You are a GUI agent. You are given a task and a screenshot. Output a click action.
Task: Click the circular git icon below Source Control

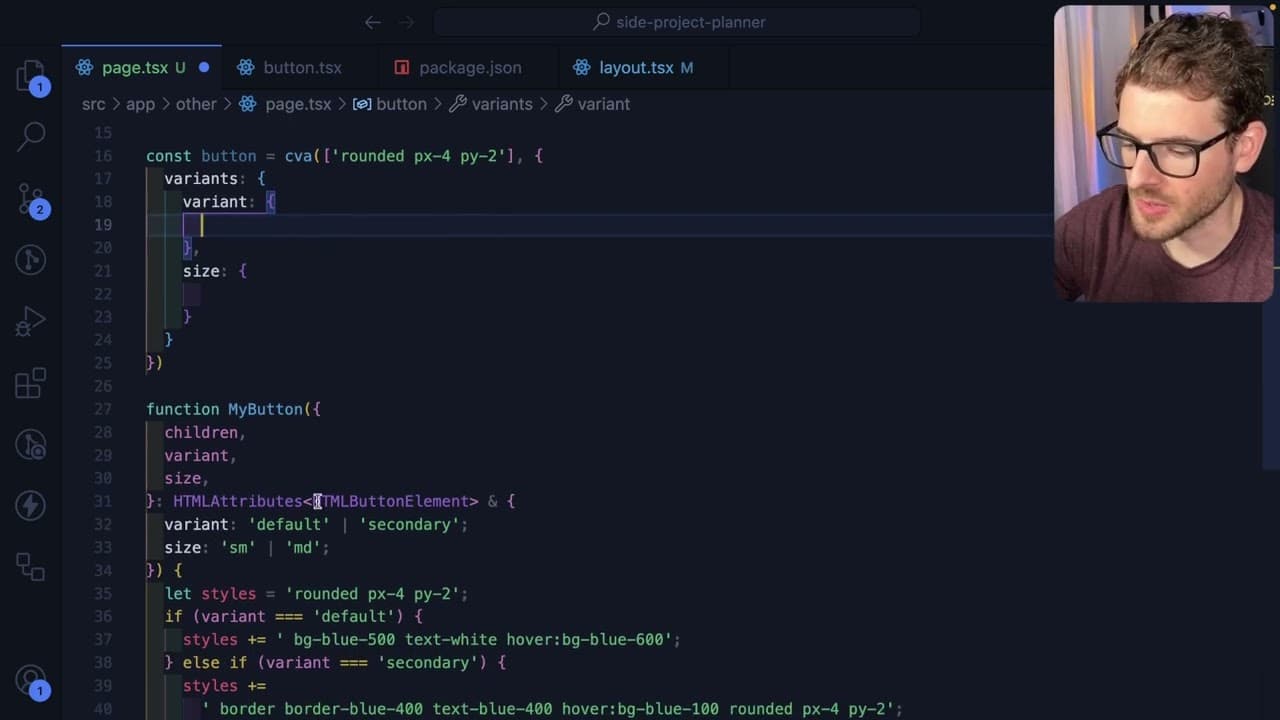point(30,260)
